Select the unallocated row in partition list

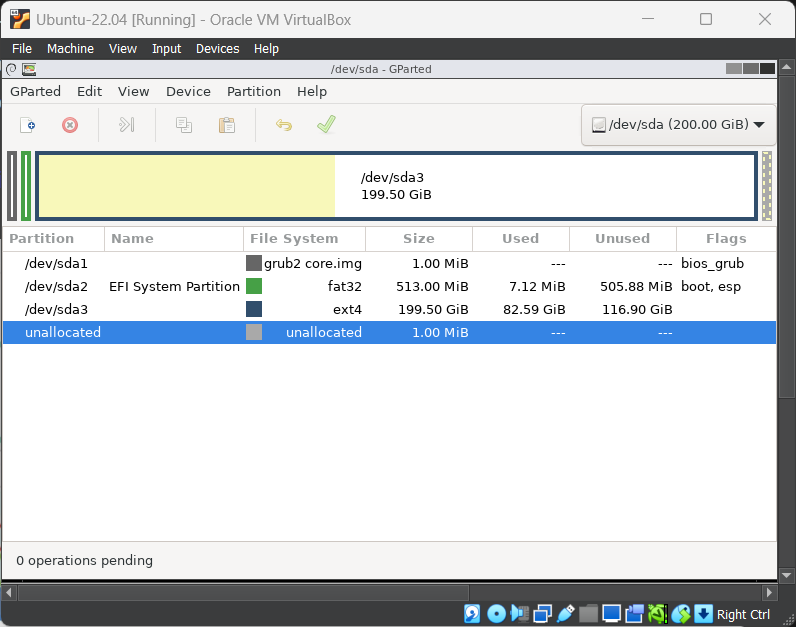click(x=389, y=332)
